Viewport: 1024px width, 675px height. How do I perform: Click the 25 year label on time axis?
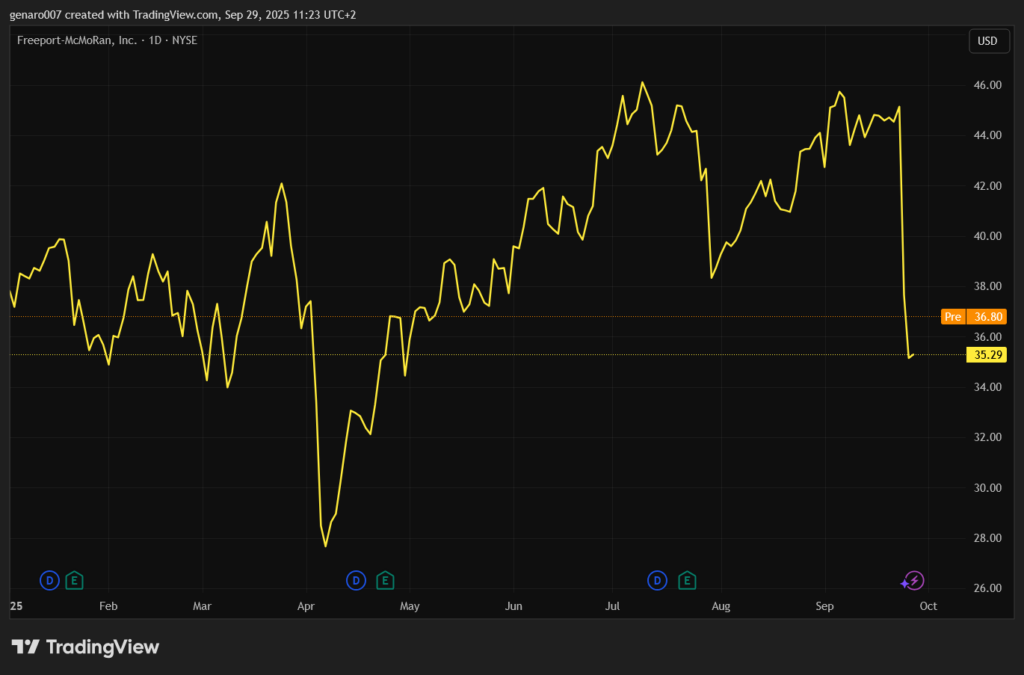coord(16,606)
